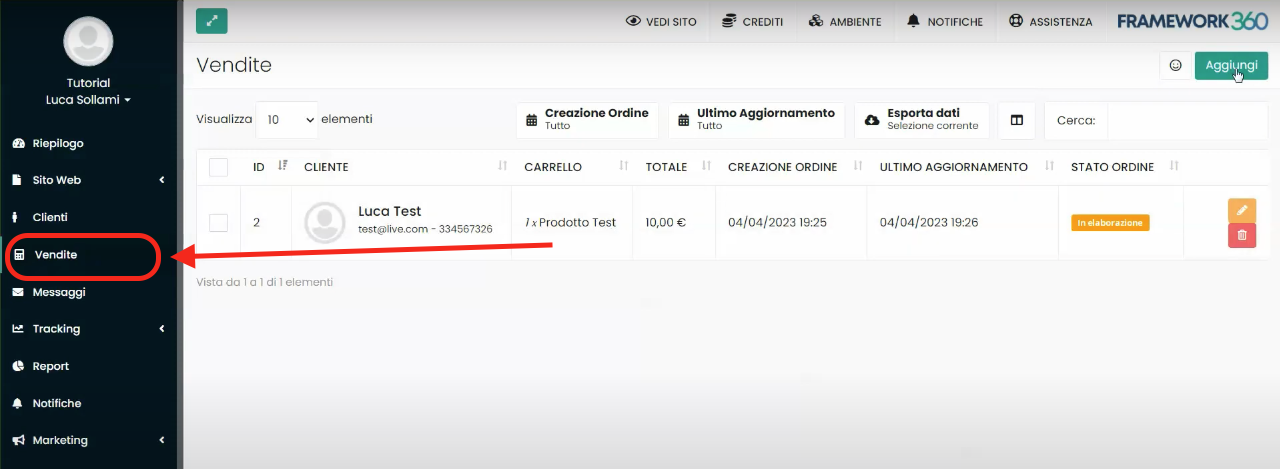Expand Tracking in the sidebar
This screenshot has height=469, width=1280.
pyautogui.click(x=88, y=329)
